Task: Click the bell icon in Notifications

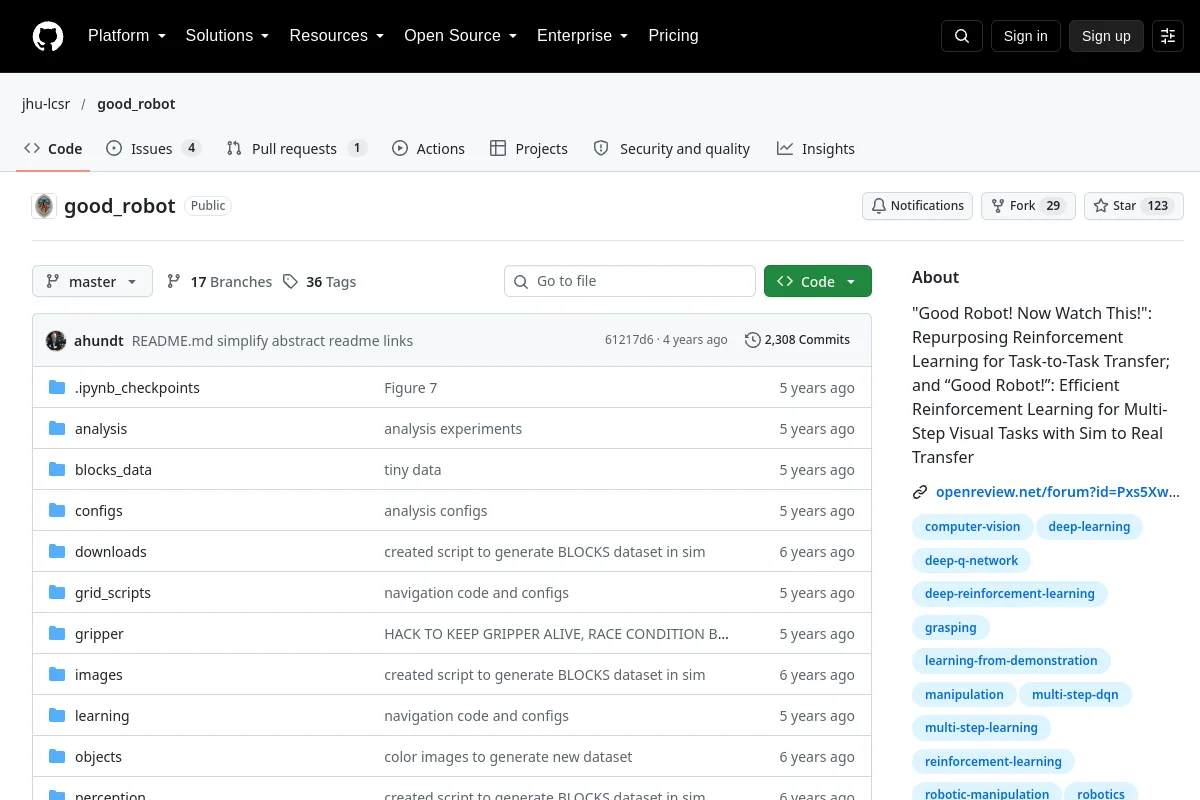Action: click(x=879, y=206)
